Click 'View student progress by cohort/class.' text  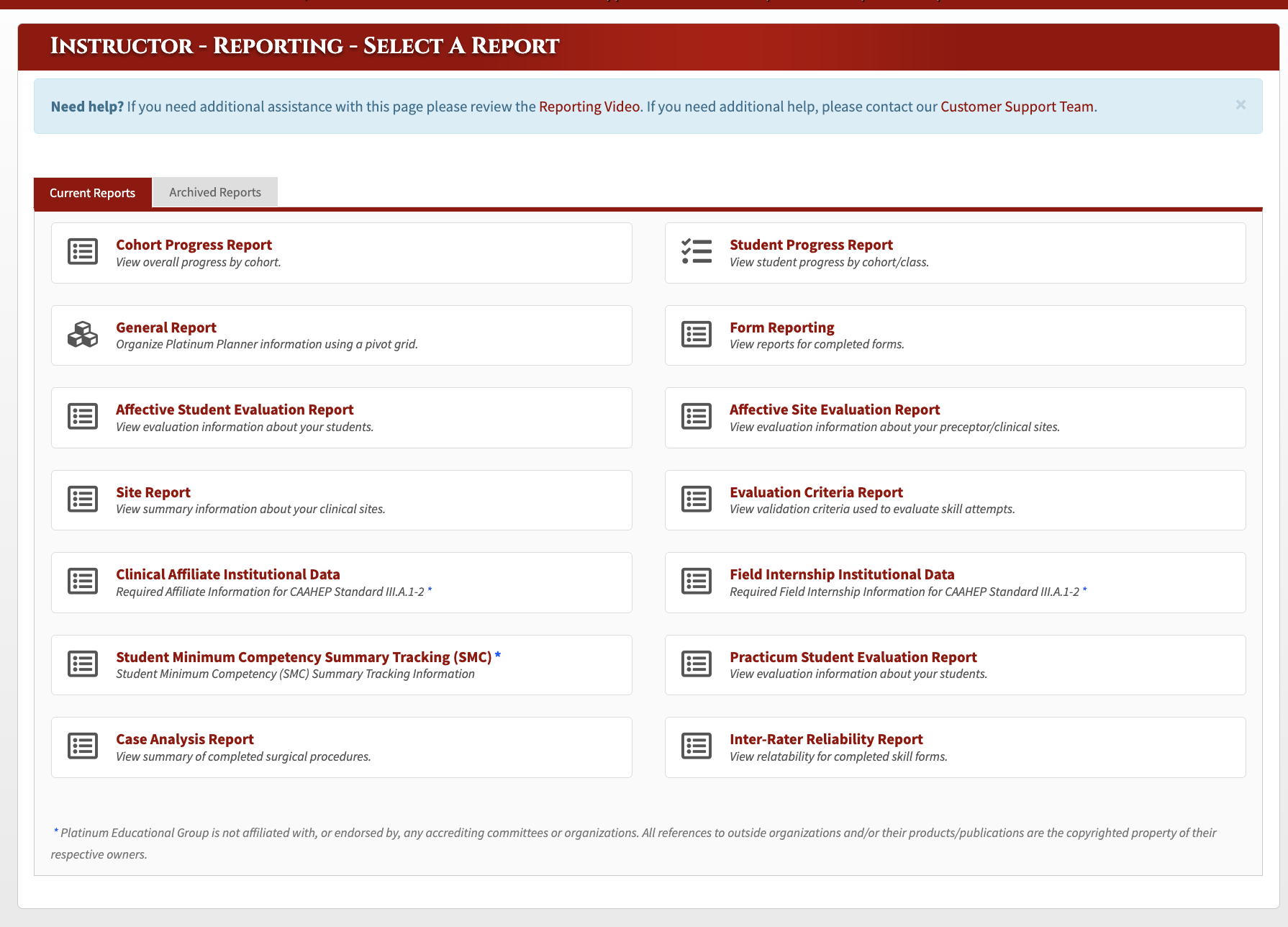pyautogui.click(x=829, y=262)
